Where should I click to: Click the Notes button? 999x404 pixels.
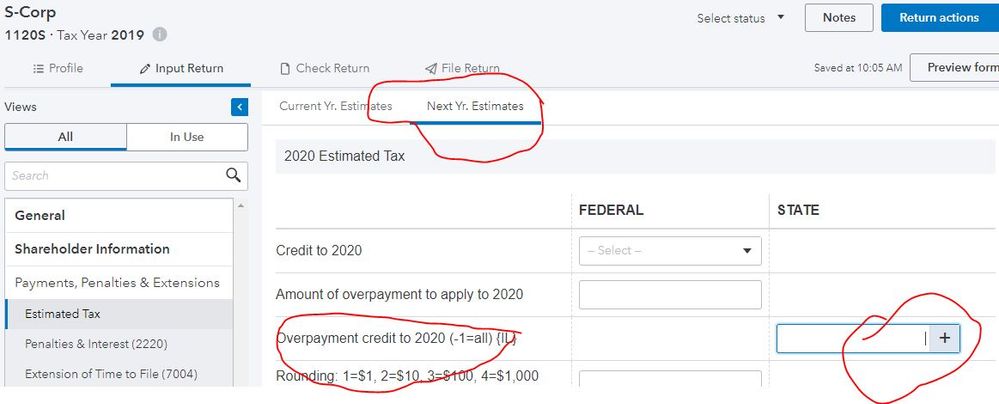click(839, 18)
